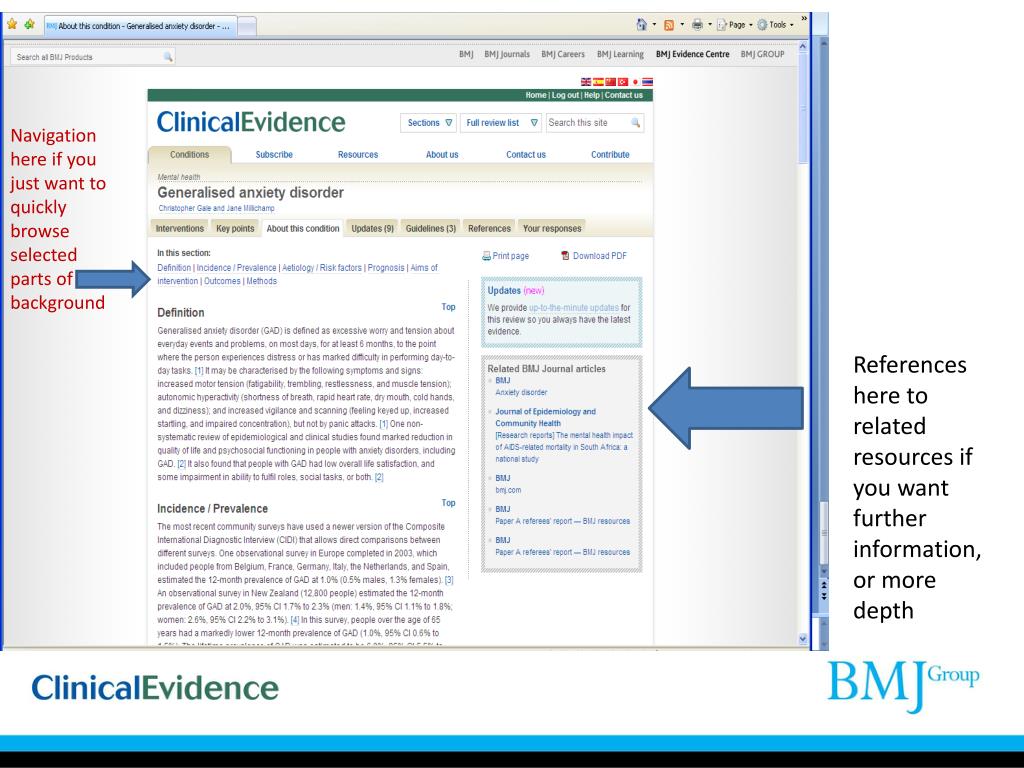Click the browser Print icon
Image resolution: width=1024 pixels, height=768 pixels.
point(697,25)
